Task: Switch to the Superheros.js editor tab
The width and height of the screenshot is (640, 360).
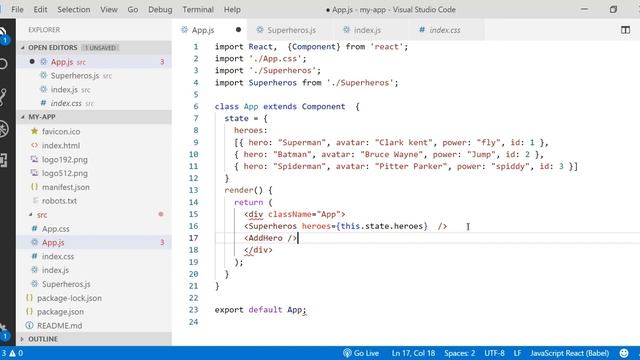Action: point(291,30)
